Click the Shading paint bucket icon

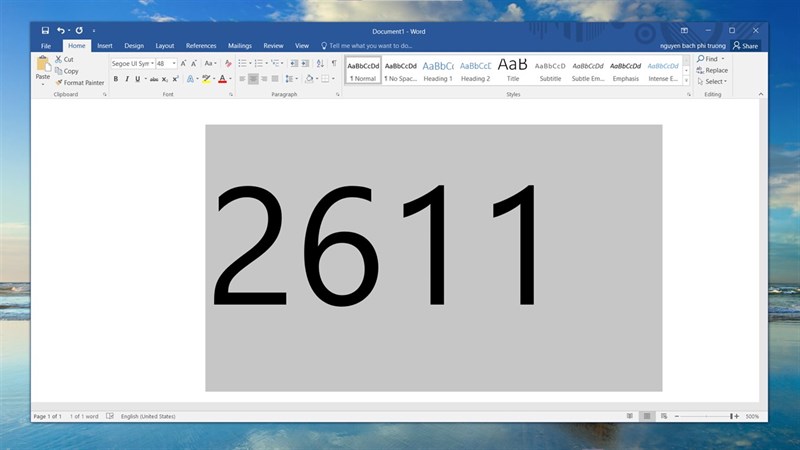[x=309, y=79]
